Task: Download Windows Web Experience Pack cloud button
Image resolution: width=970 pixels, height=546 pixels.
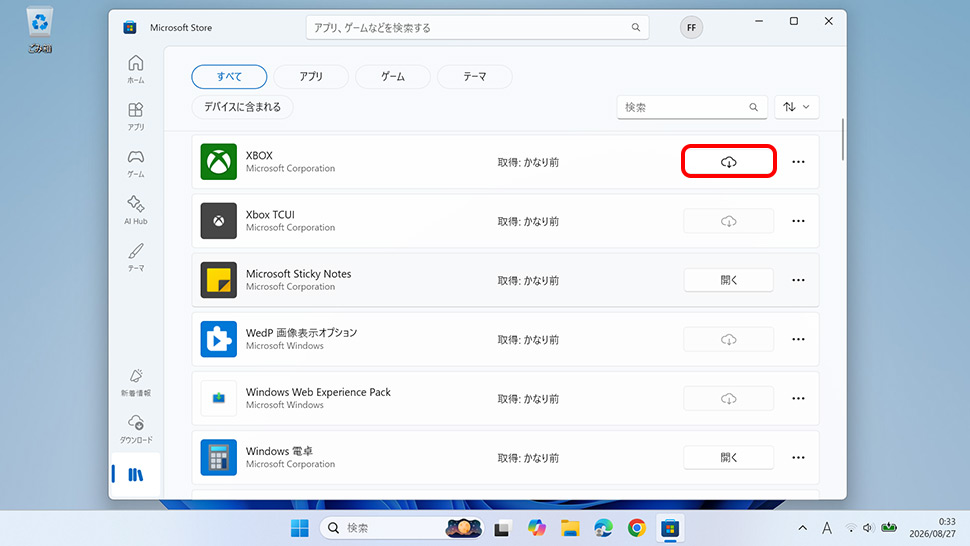Action: [x=729, y=399]
